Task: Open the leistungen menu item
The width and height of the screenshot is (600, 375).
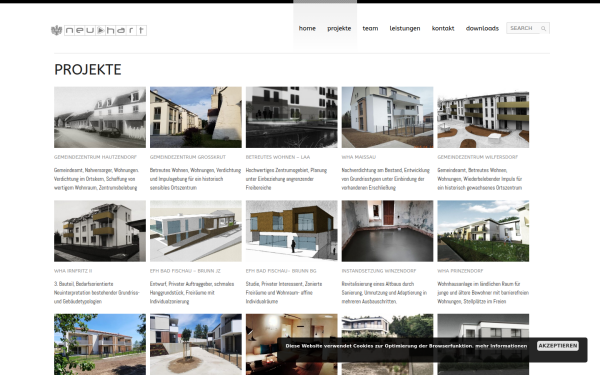Action: tap(404, 28)
